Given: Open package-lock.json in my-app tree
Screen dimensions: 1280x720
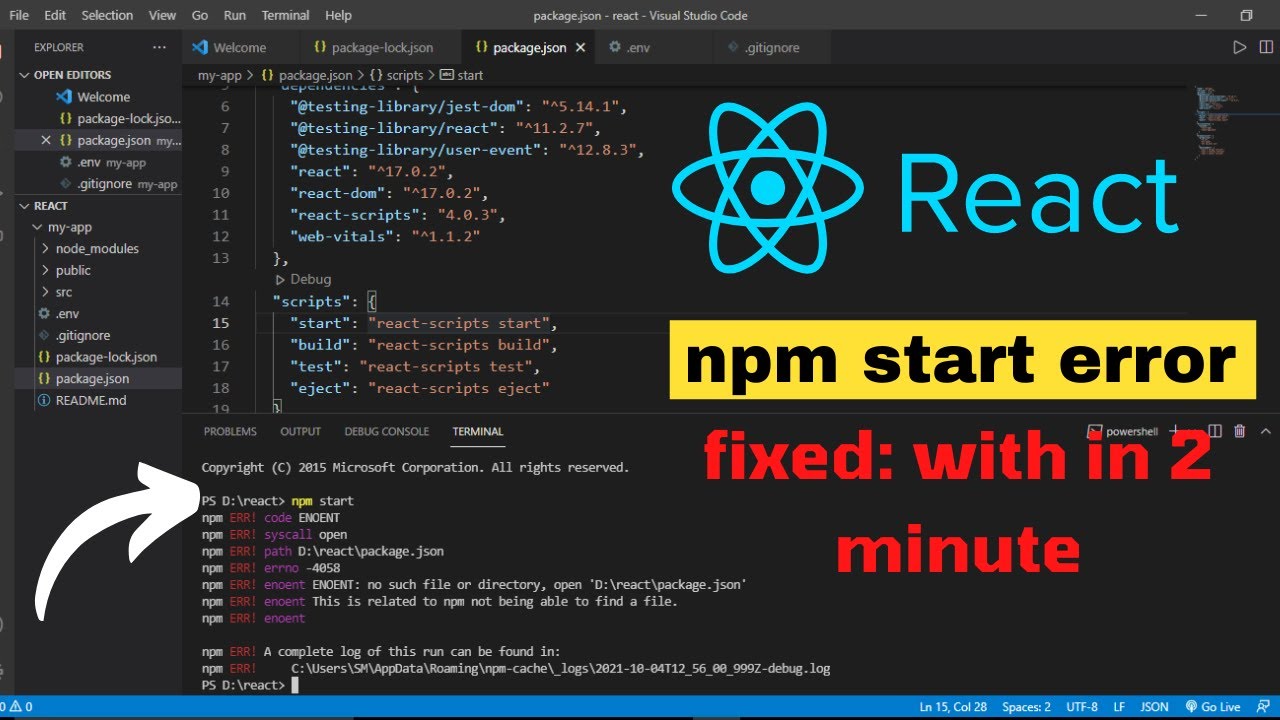Looking at the screenshot, I should (106, 357).
